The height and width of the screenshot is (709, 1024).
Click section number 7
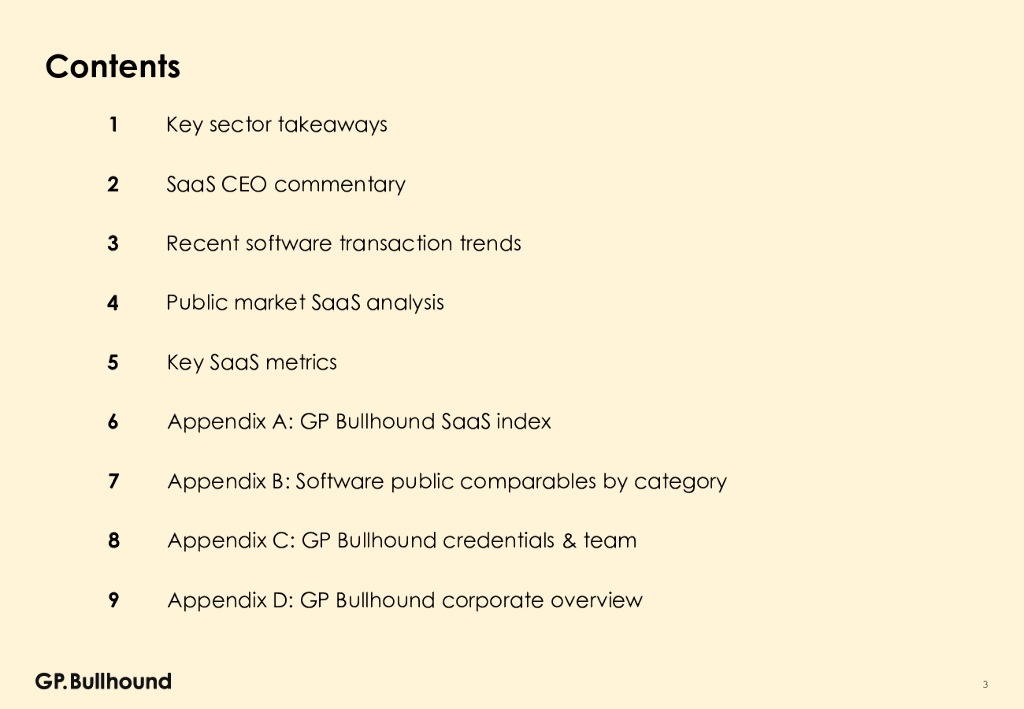pyautogui.click(x=114, y=481)
